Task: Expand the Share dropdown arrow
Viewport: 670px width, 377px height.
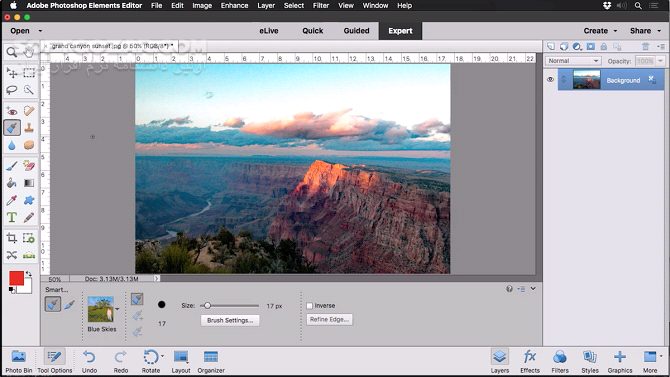Action: (x=659, y=31)
